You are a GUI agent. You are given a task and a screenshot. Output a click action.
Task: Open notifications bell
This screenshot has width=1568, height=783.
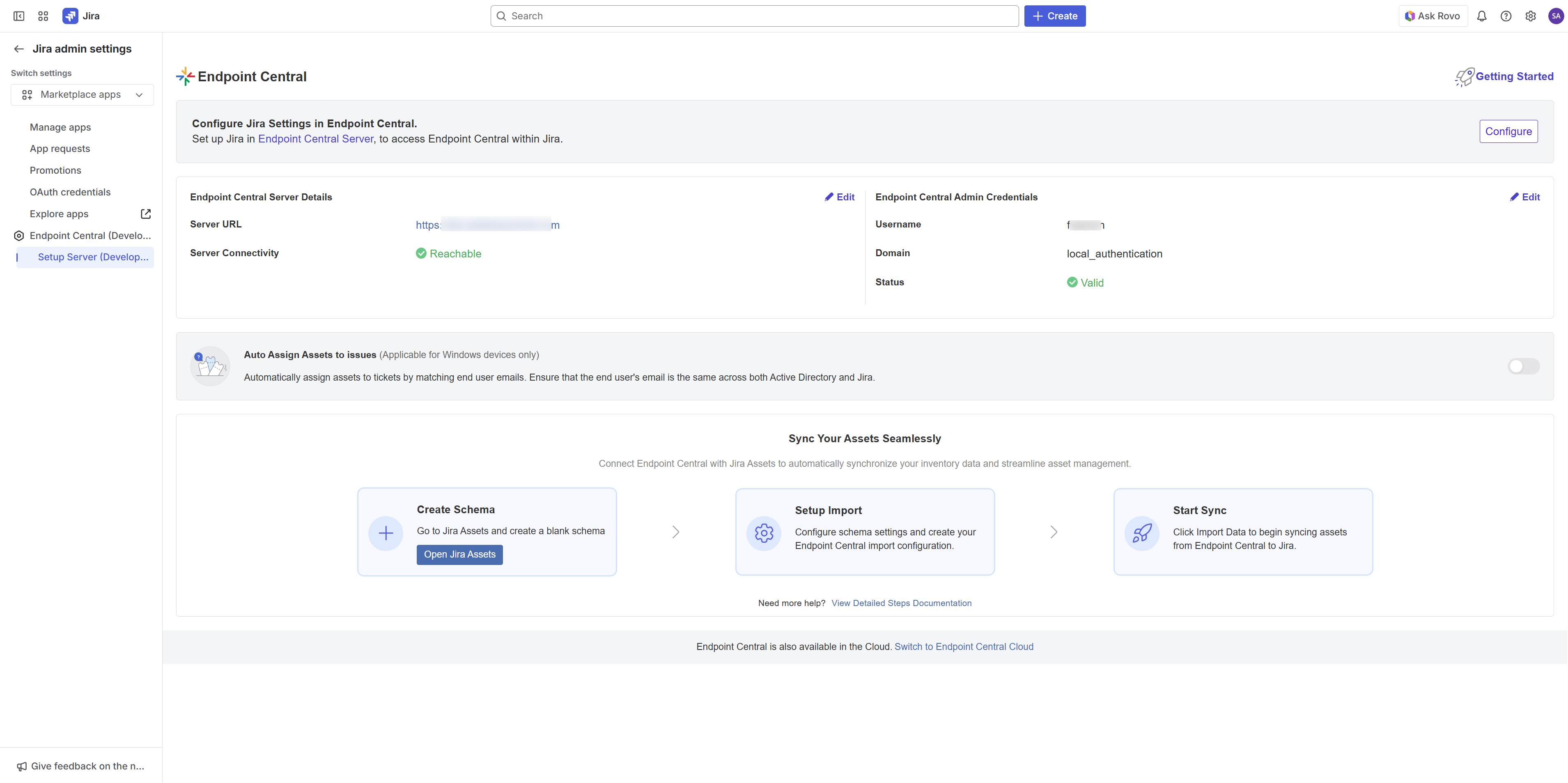coord(1481,16)
